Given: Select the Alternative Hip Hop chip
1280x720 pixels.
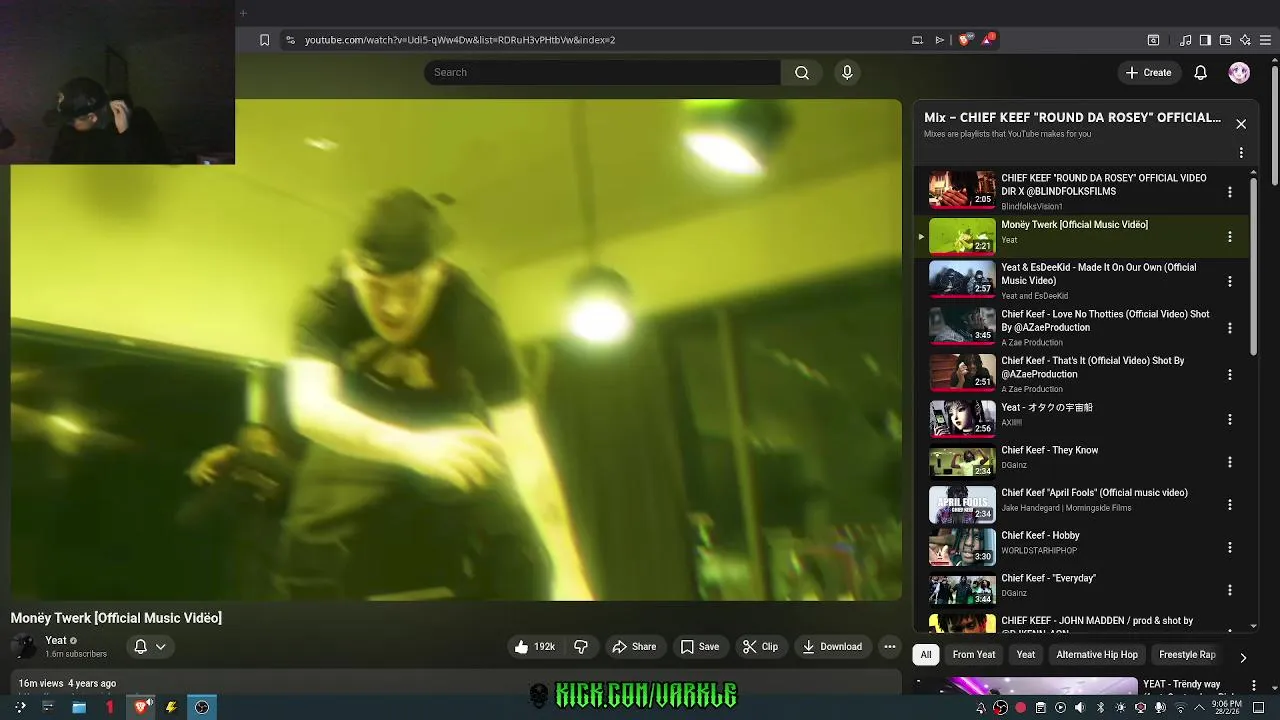Looking at the screenshot, I should (x=1097, y=655).
